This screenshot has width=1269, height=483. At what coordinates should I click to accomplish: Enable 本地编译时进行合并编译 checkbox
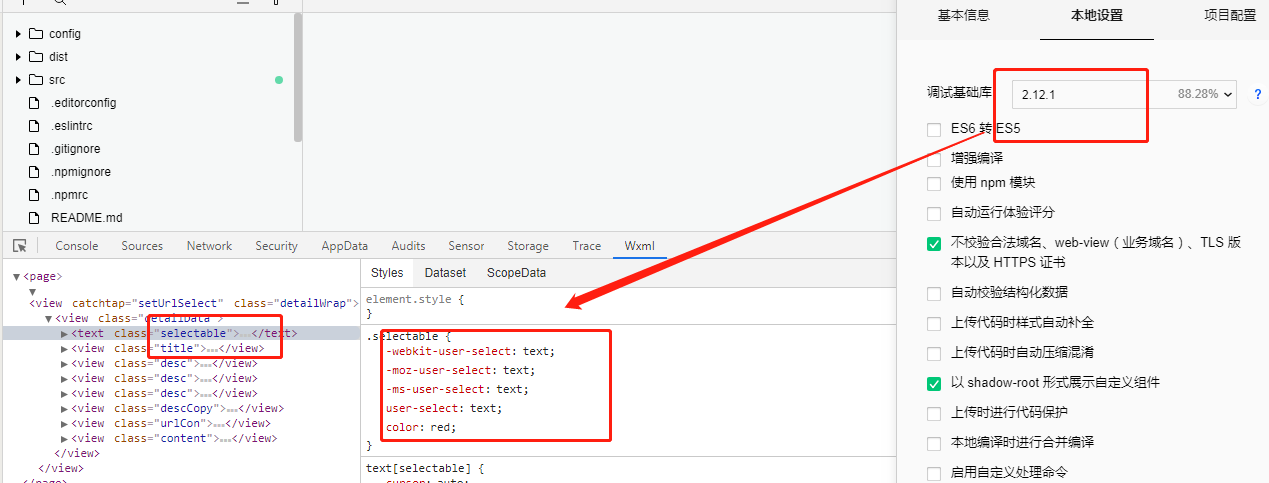pos(934,443)
